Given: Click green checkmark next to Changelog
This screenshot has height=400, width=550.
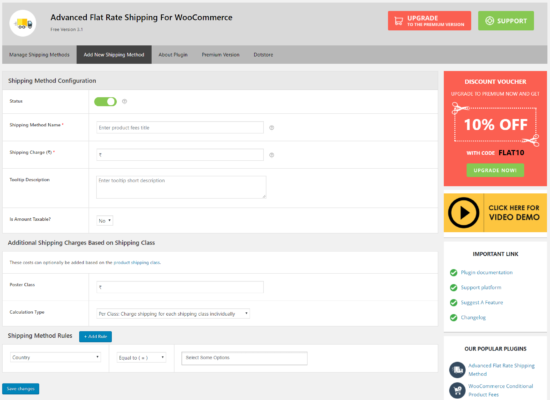Looking at the screenshot, I should [454, 318].
